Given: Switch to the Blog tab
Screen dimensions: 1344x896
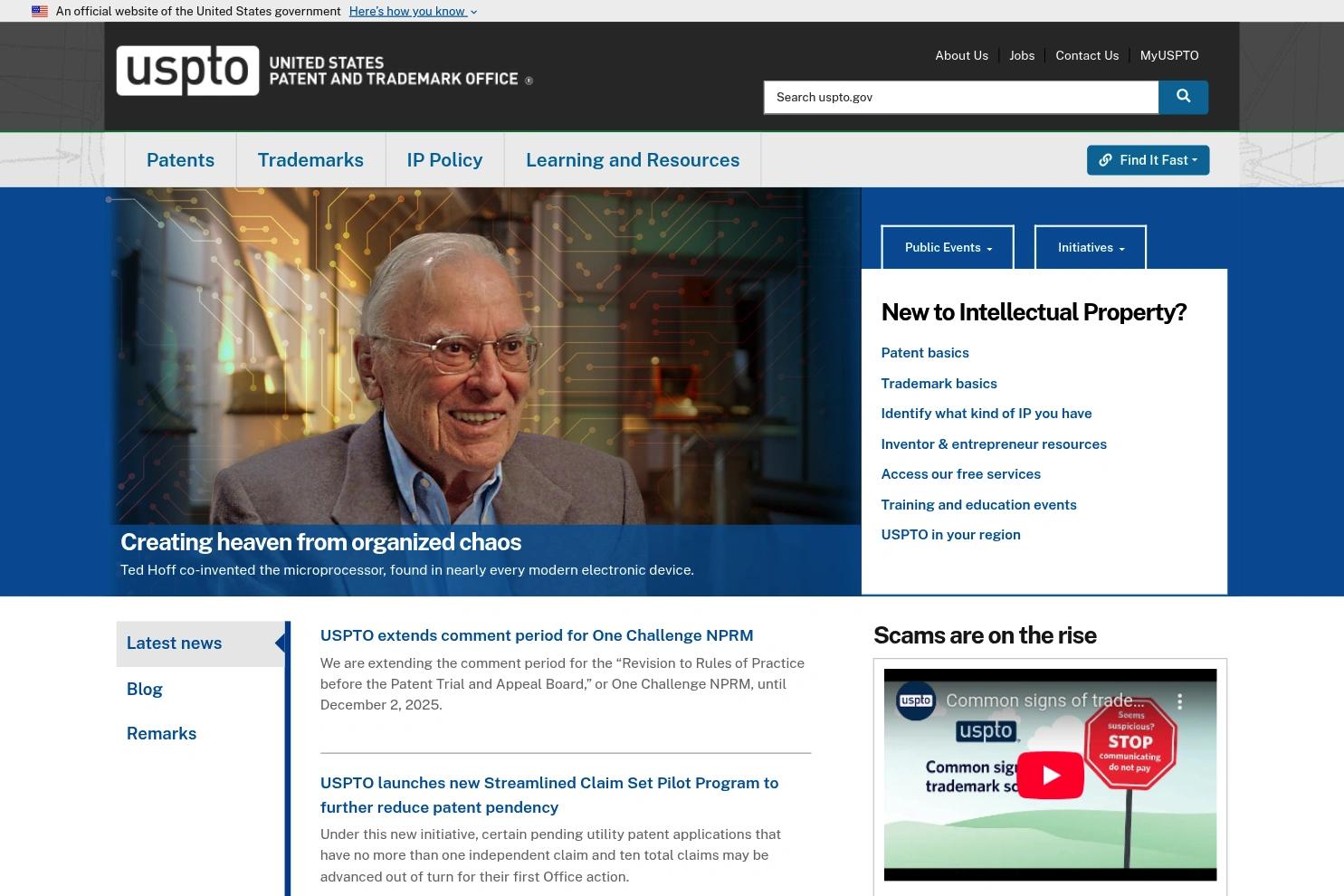Looking at the screenshot, I should pyautogui.click(x=145, y=690).
